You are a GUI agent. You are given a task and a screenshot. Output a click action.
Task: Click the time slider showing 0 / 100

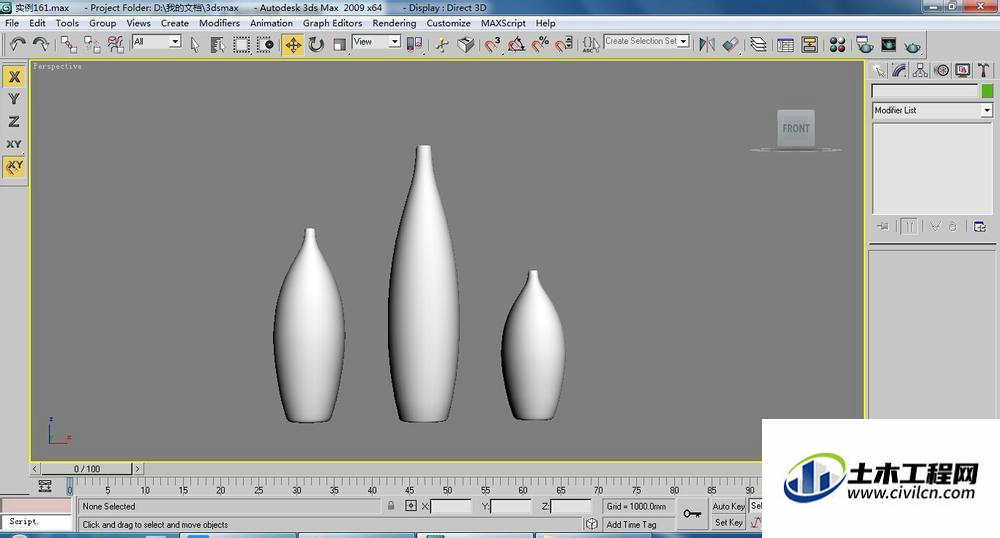click(x=87, y=469)
